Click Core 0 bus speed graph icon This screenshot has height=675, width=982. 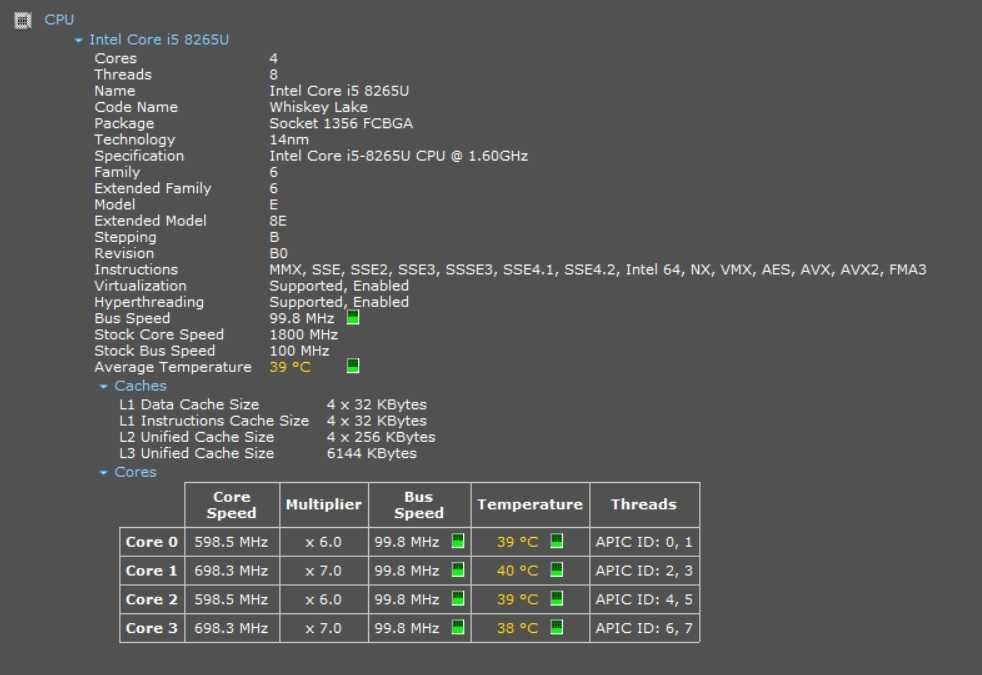458,541
